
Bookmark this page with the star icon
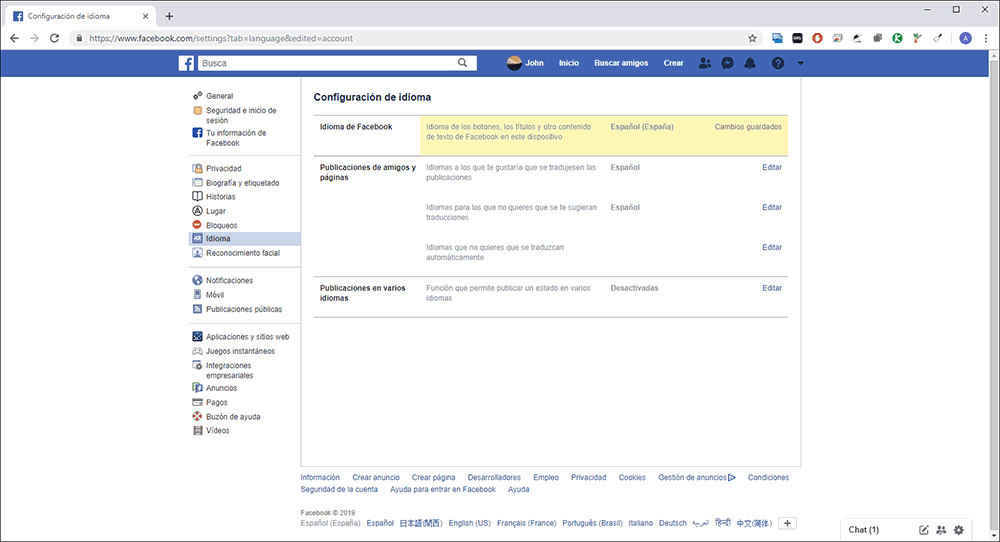(x=753, y=38)
